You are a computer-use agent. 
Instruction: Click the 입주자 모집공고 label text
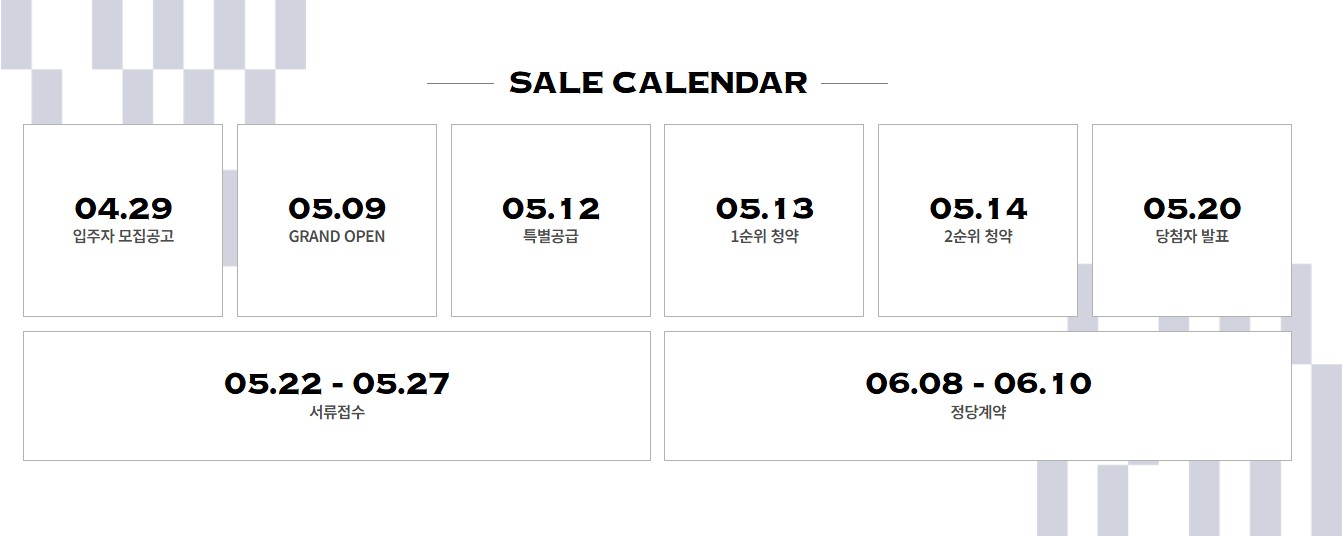click(x=123, y=237)
